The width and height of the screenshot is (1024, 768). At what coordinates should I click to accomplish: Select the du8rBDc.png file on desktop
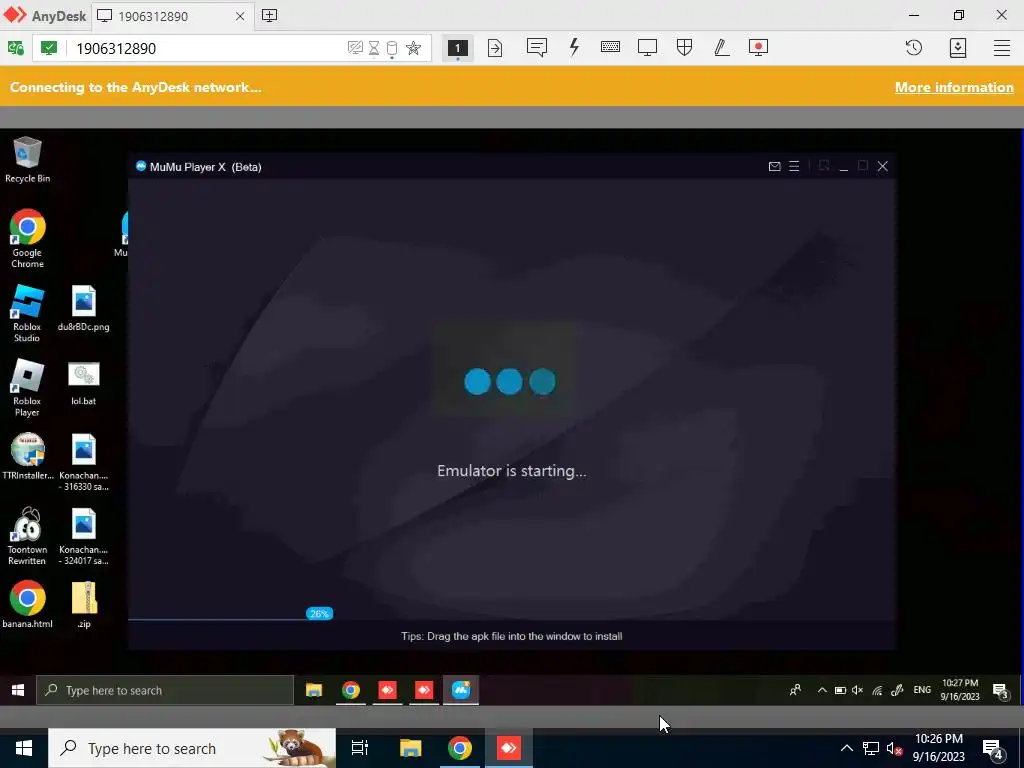[84, 308]
